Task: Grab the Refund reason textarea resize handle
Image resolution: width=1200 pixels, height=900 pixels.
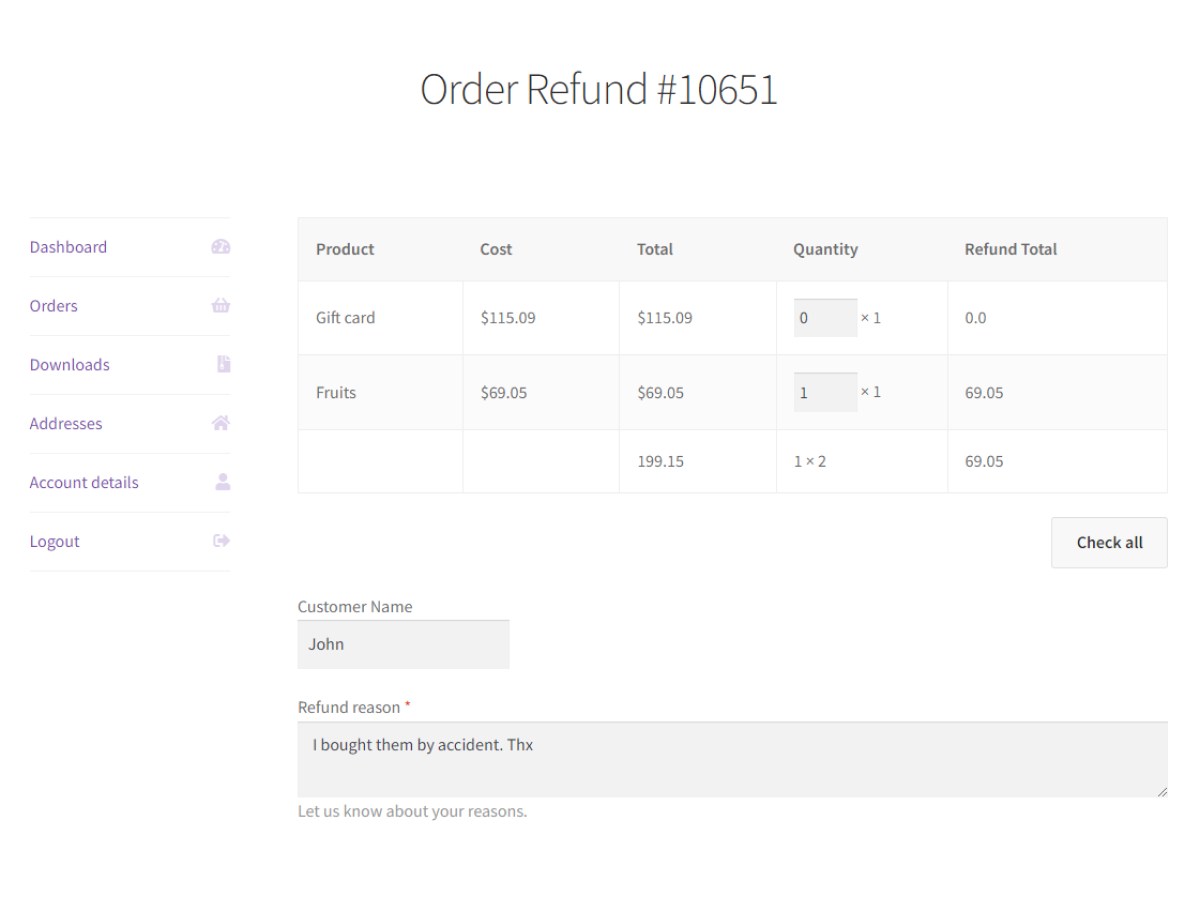Action: coord(1161,791)
